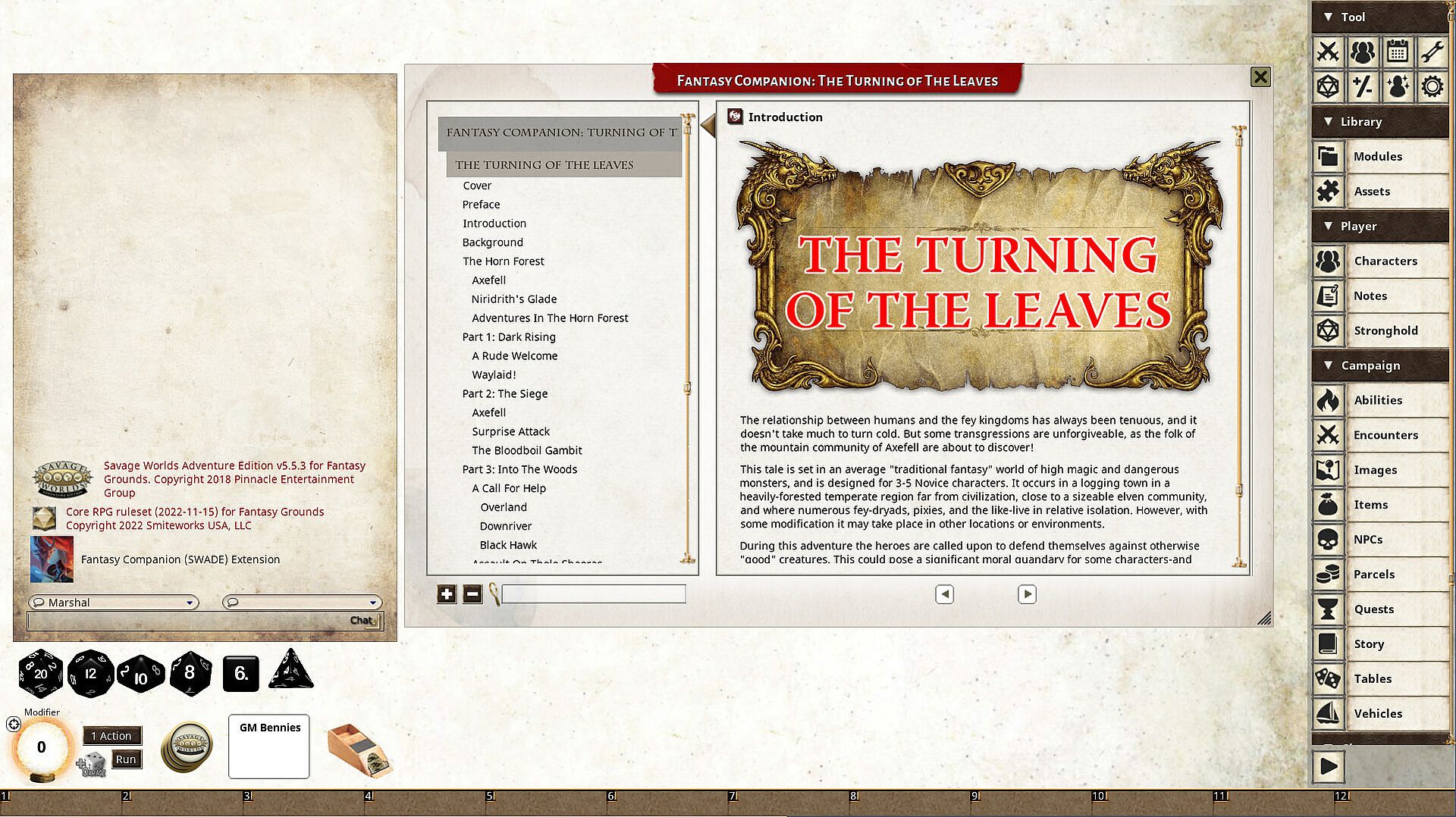Open the Parcels coins icon
1456x817 pixels.
point(1328,574)
